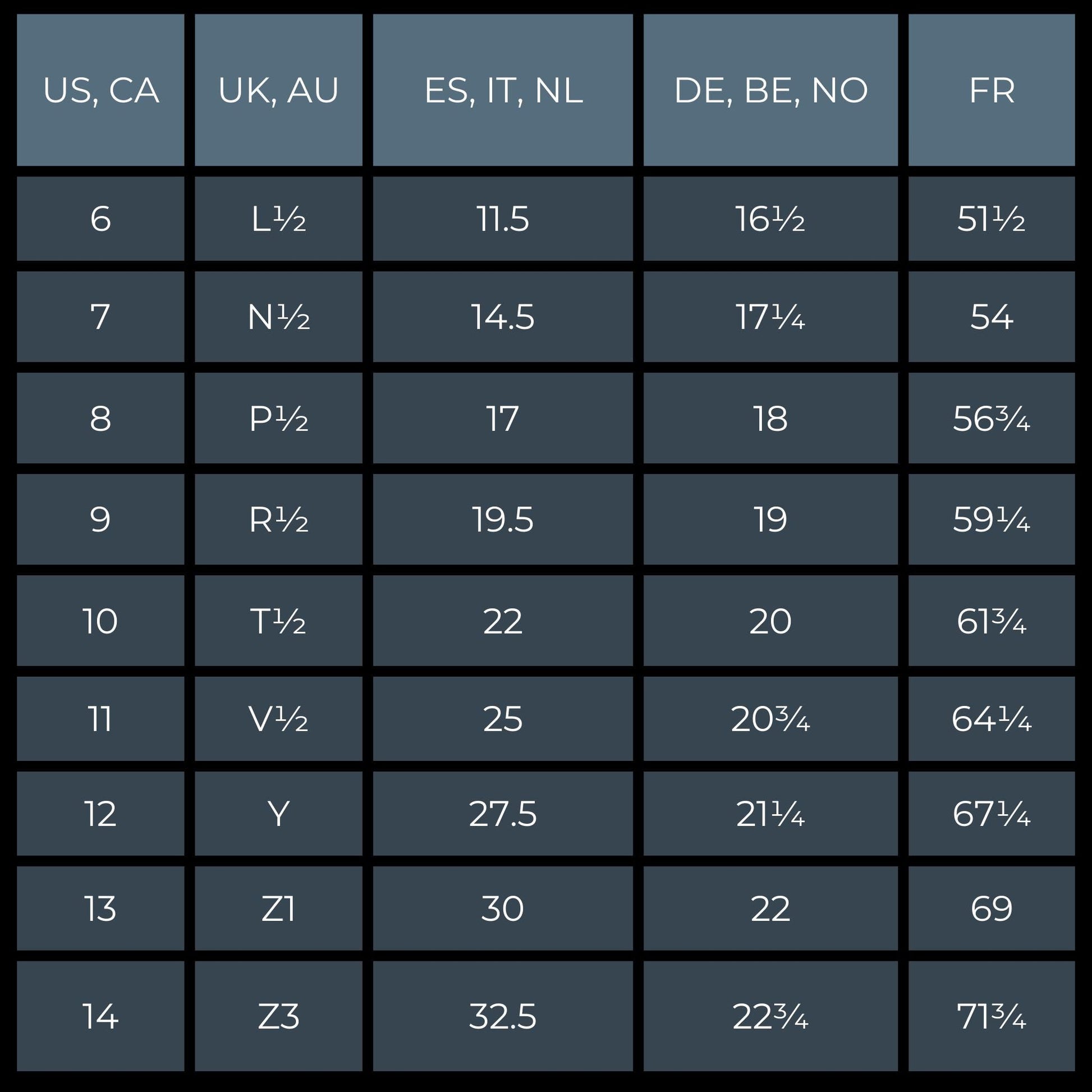Screen dimensions: 1092x1092
Task: Click the FR column header
Action: [x=992, y=90]
